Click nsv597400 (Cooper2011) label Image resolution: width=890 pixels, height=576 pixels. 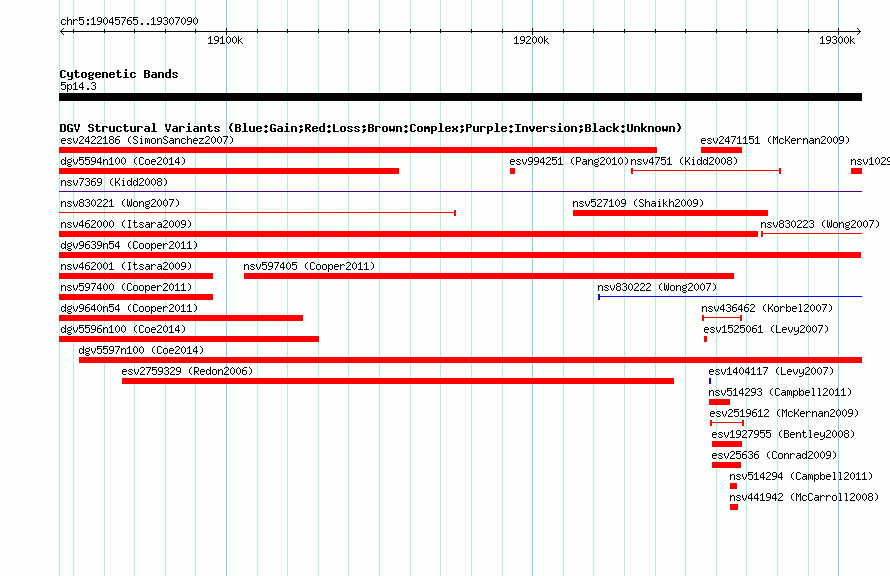pyautogui.click(x=126, y=287)
